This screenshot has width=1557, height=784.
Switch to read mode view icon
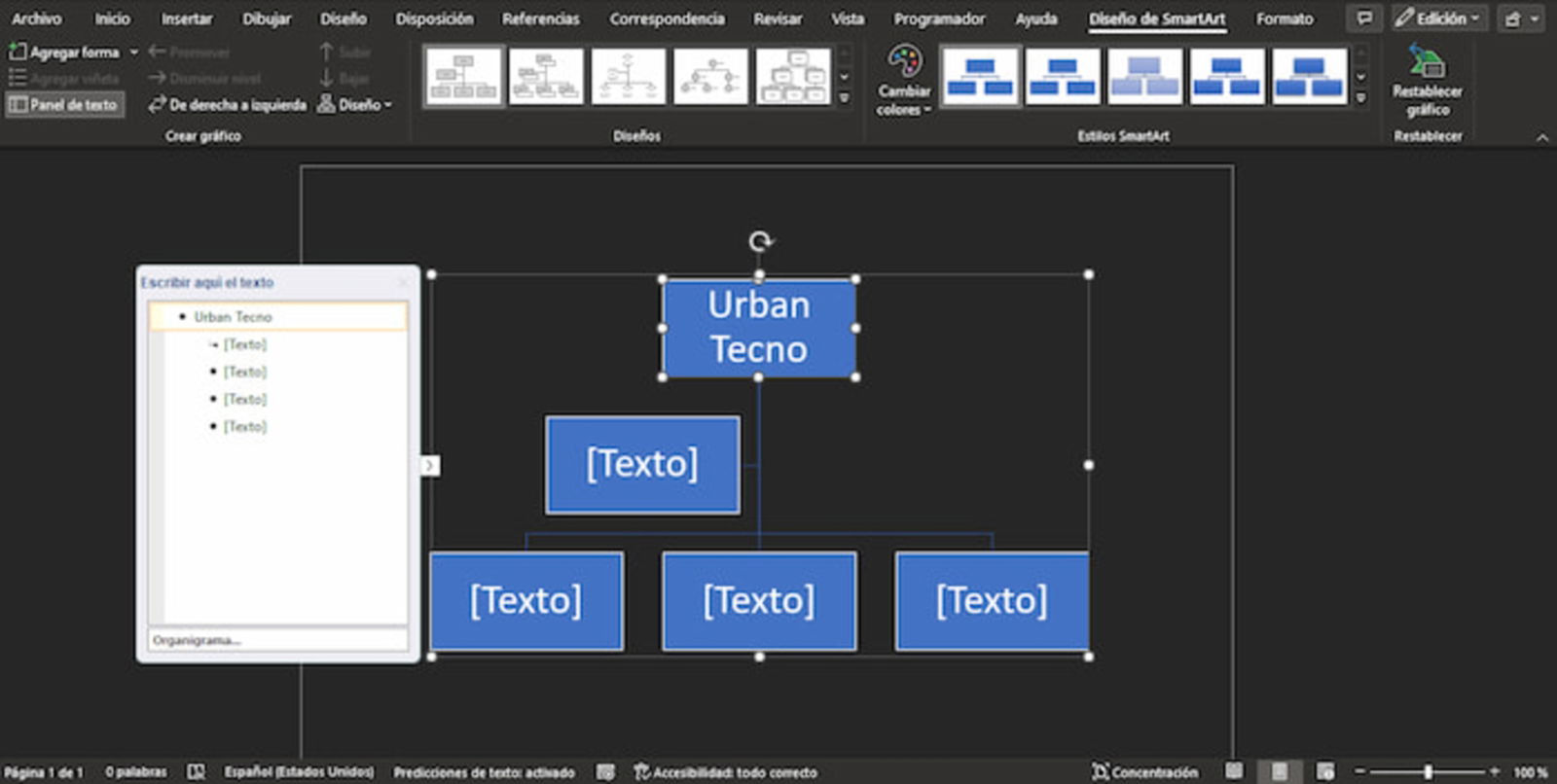(1234, 771)
